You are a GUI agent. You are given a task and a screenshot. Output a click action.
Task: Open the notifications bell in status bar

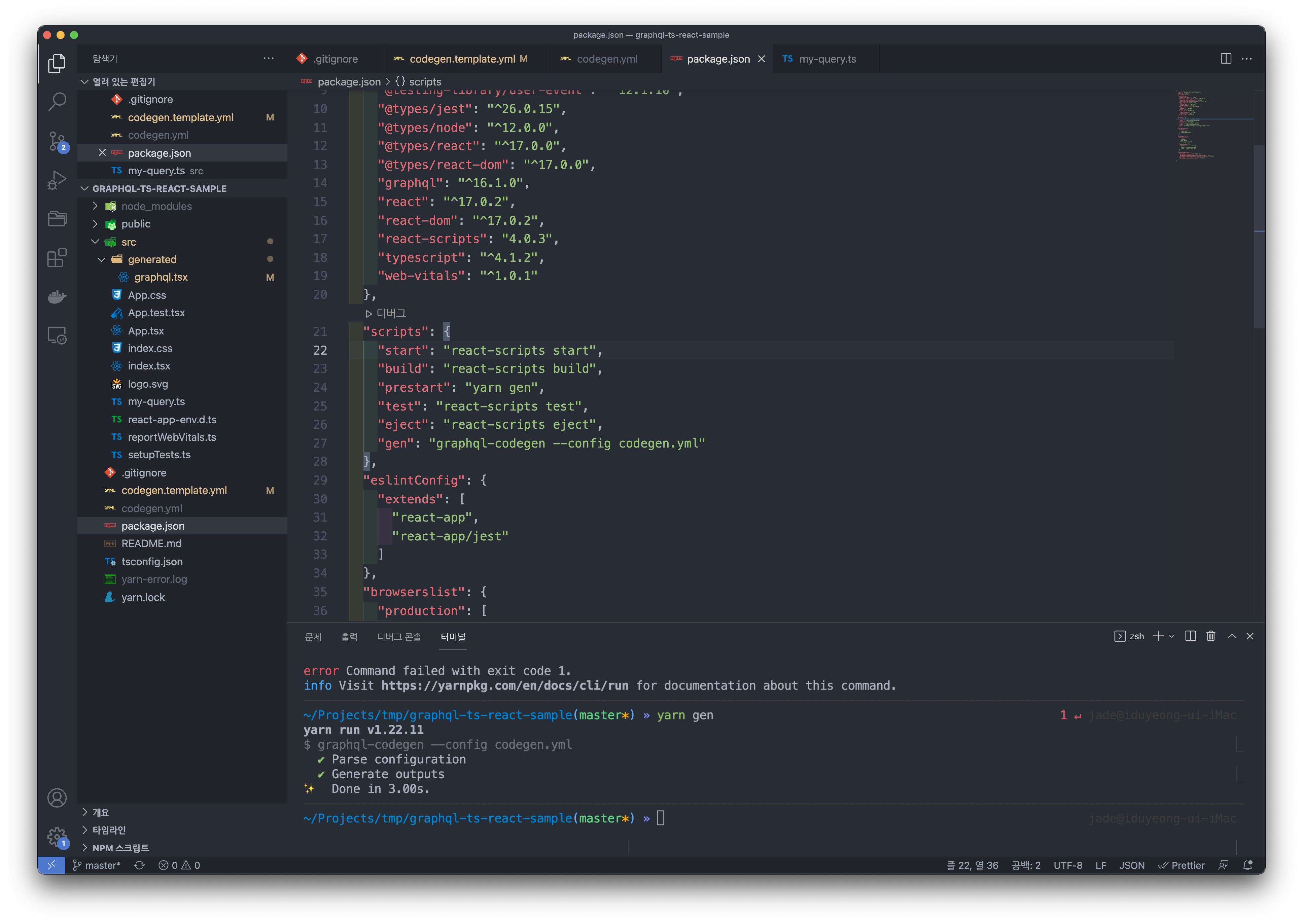(1247, 865)
